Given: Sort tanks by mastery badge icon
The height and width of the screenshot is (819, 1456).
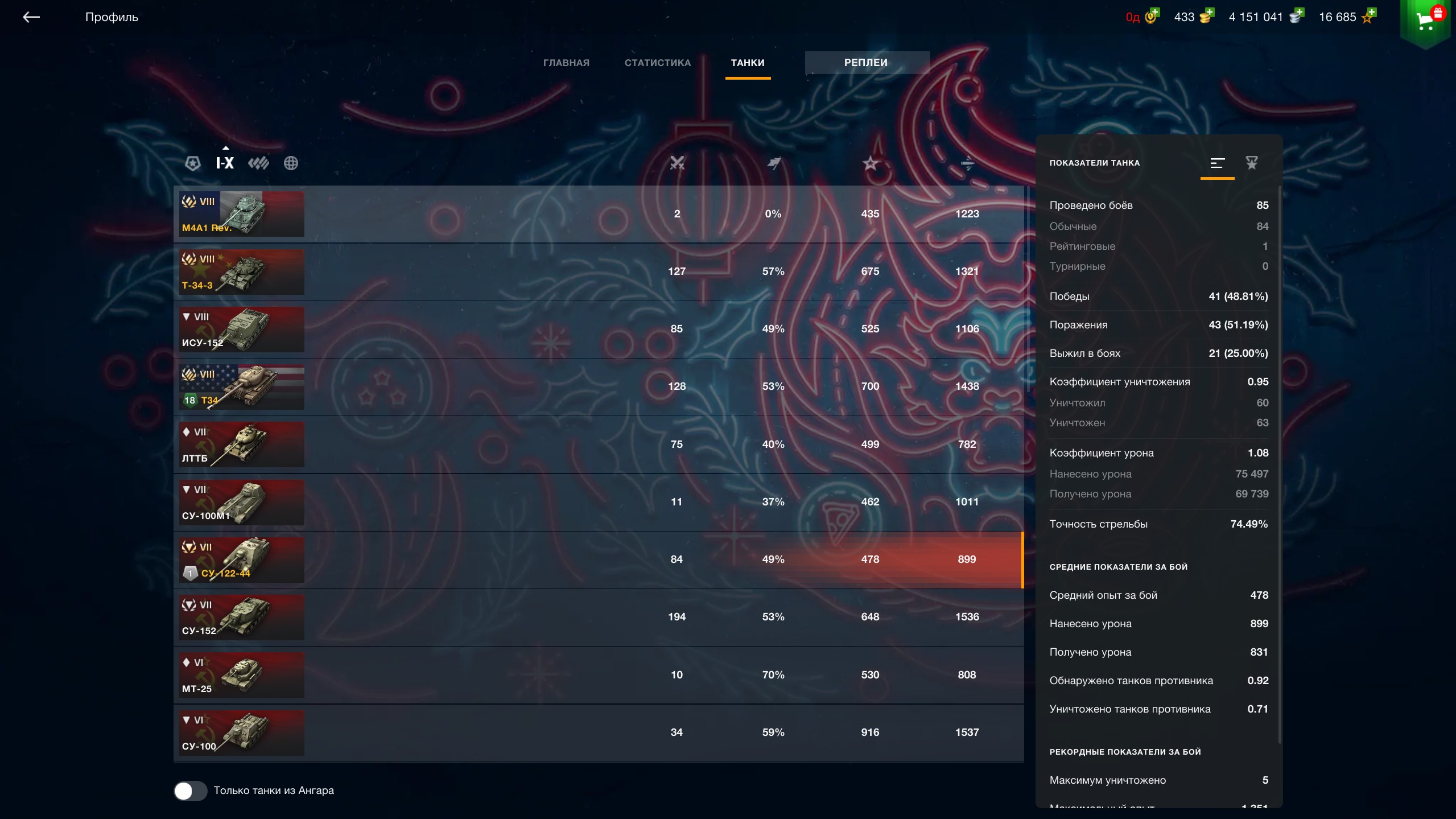Looking at the screenshot, I should [193, 163].
